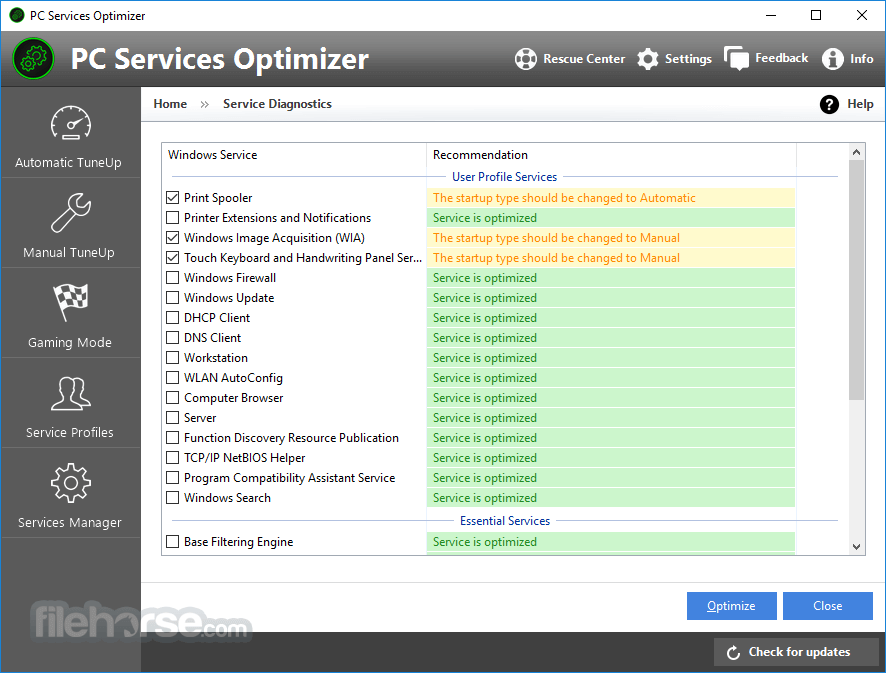
Task: Open the Feedback label in header
Action: click(x=781, y=58)
